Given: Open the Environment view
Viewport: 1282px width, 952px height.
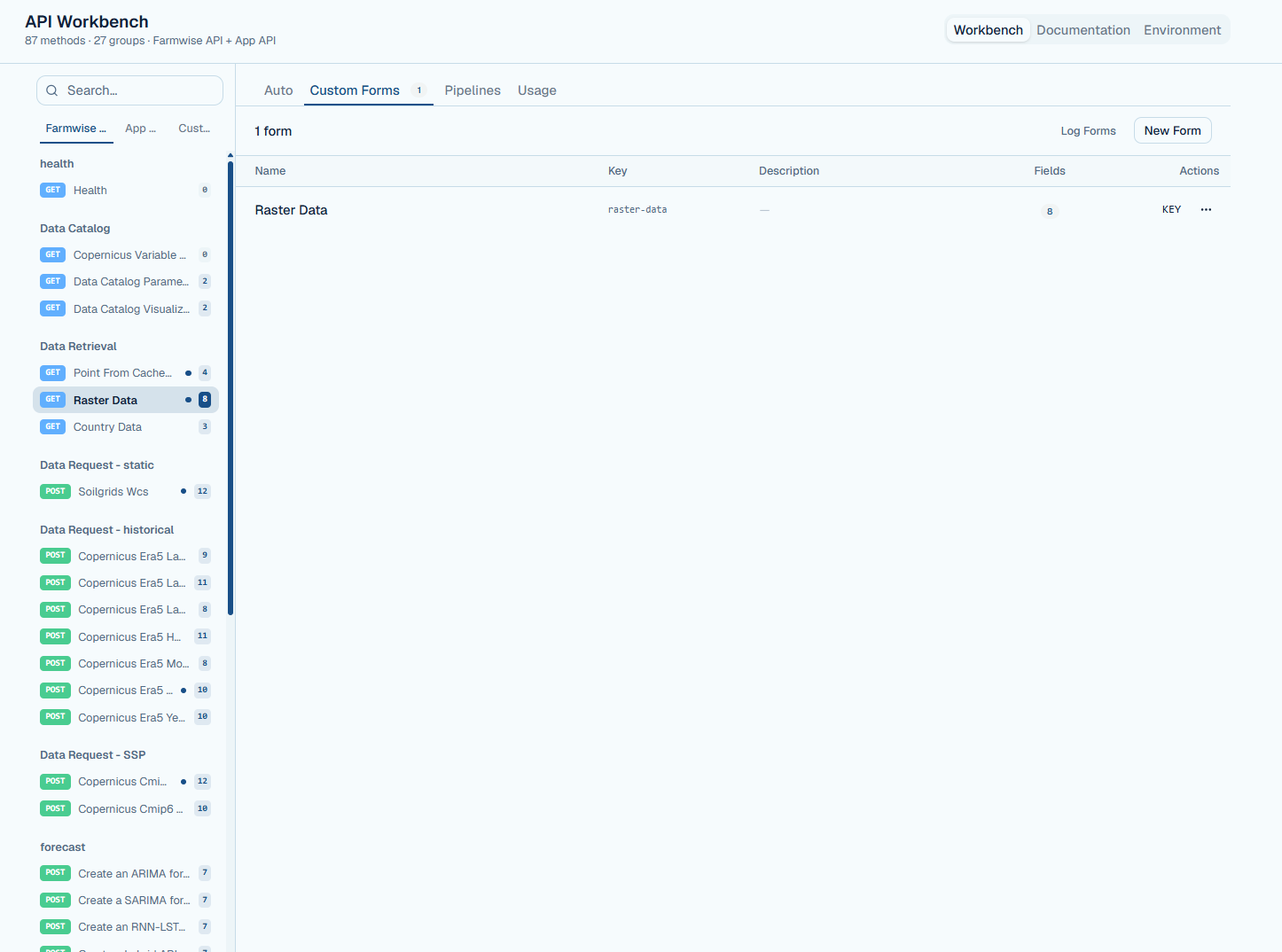Looking at the screenshot, I should 1182,30.
